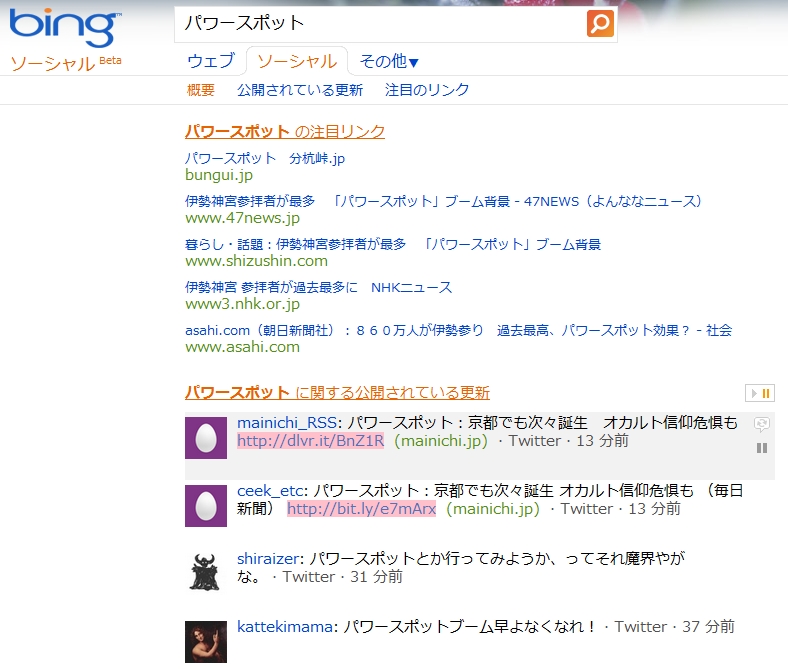
Task: Click the 13 分前 timestamp of the mainichi_RSS tweet
Action: [602, 441]
